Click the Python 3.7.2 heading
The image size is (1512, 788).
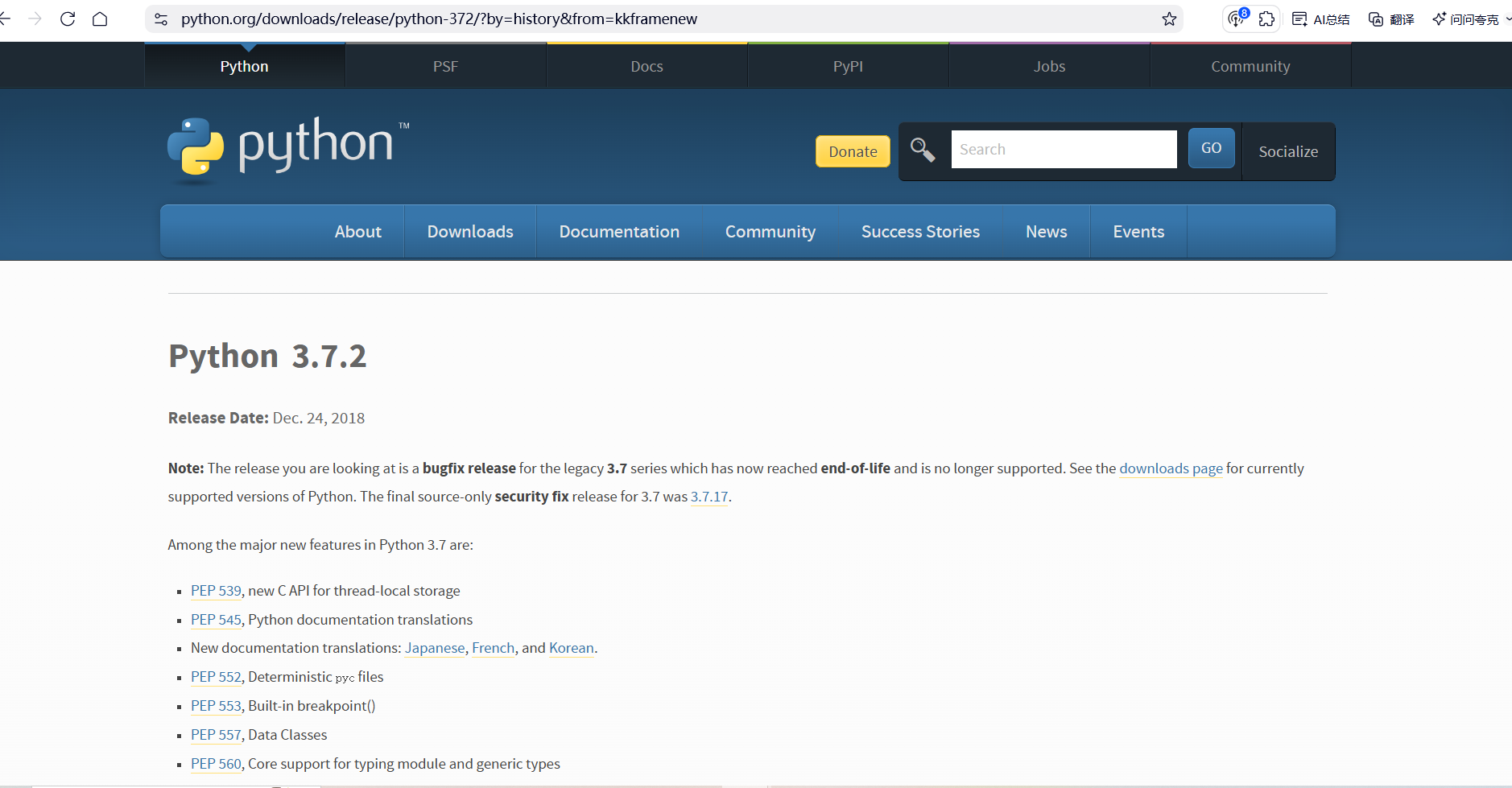267,356
